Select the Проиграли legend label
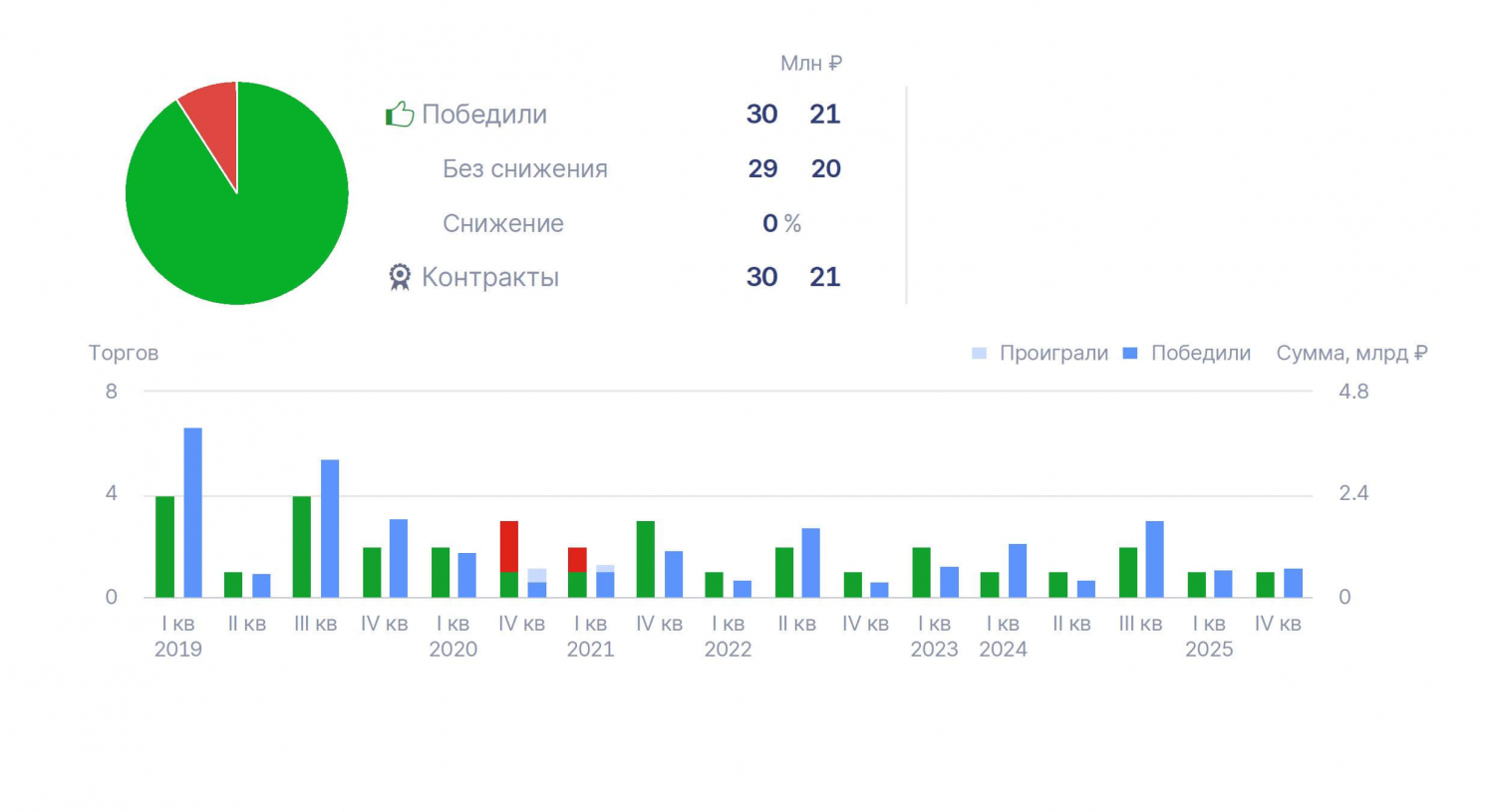 [1053, 353]
